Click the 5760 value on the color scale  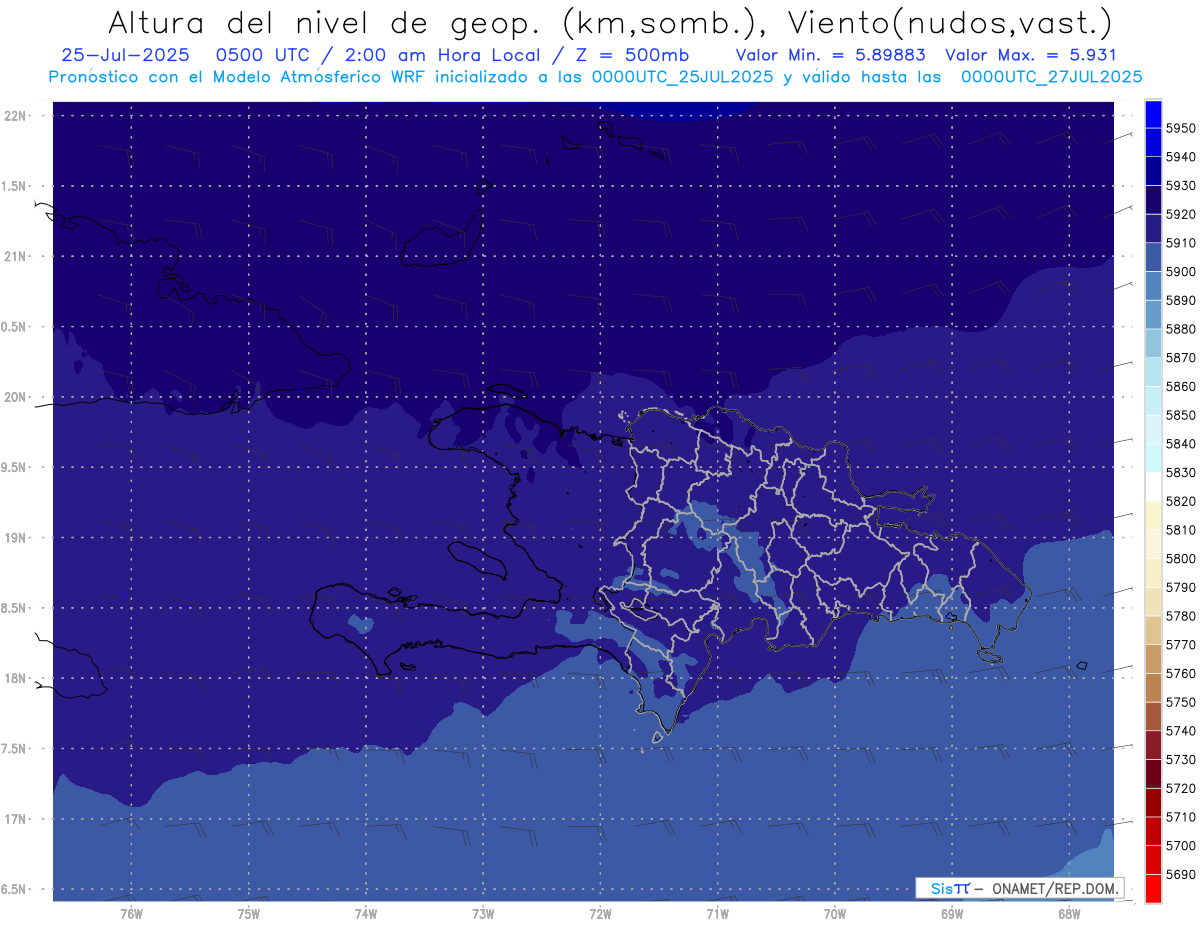[x=1181, y=673]
